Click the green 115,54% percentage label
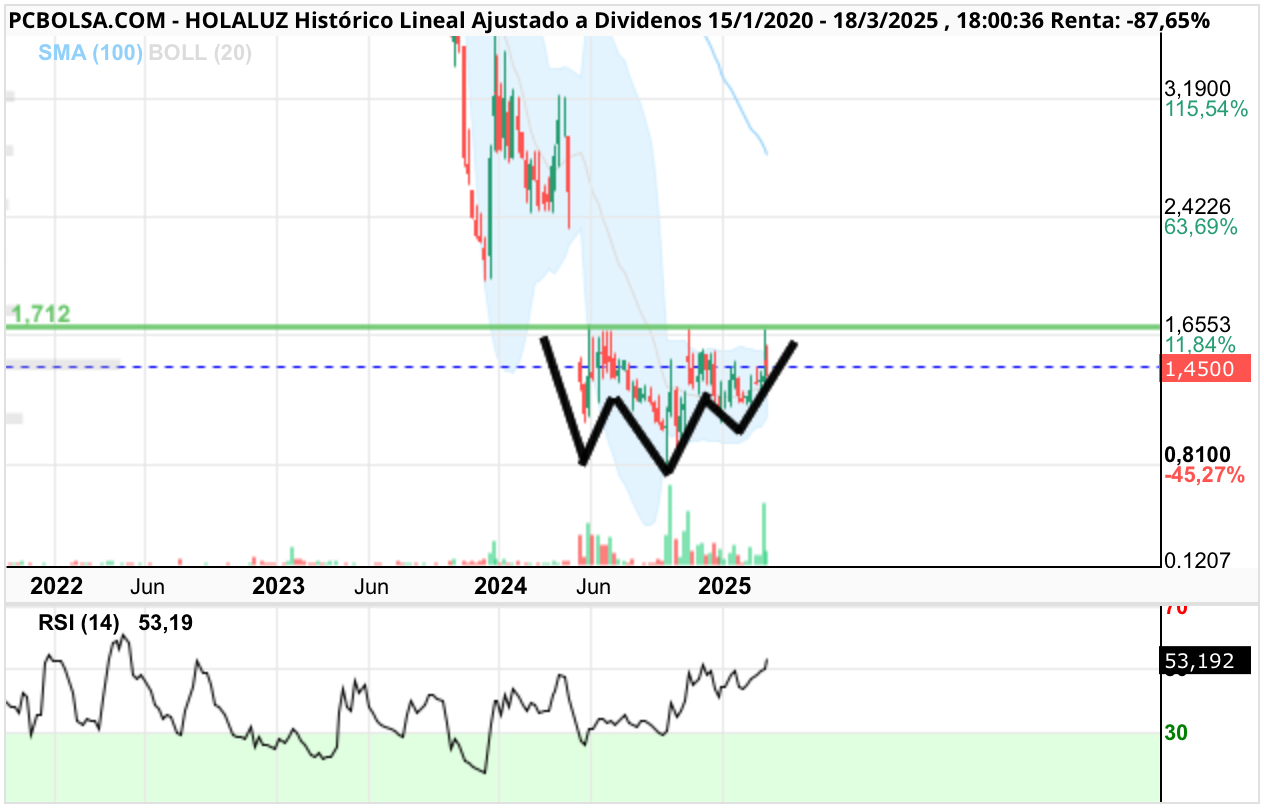1264x808 pixels. [x=1206, y=109]
